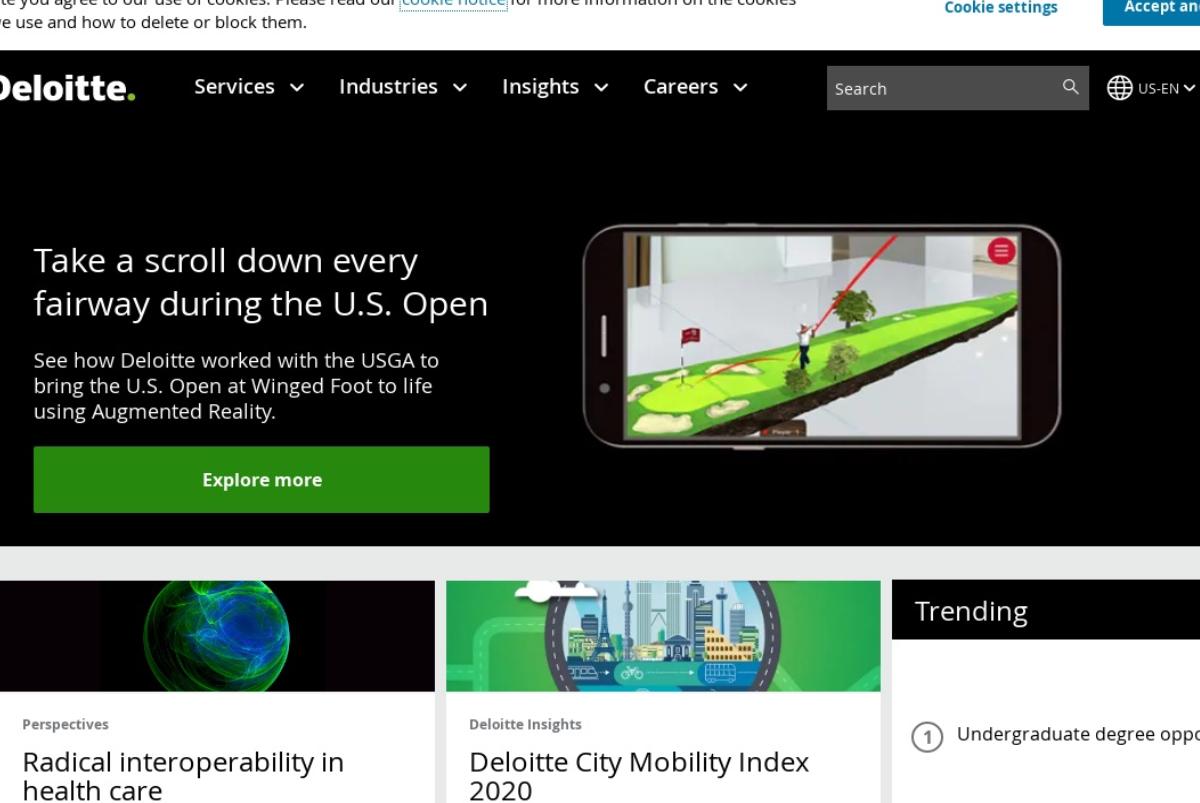
Task: Open the Insights menu
Action: pyautogui.click(x=540, y=87)
